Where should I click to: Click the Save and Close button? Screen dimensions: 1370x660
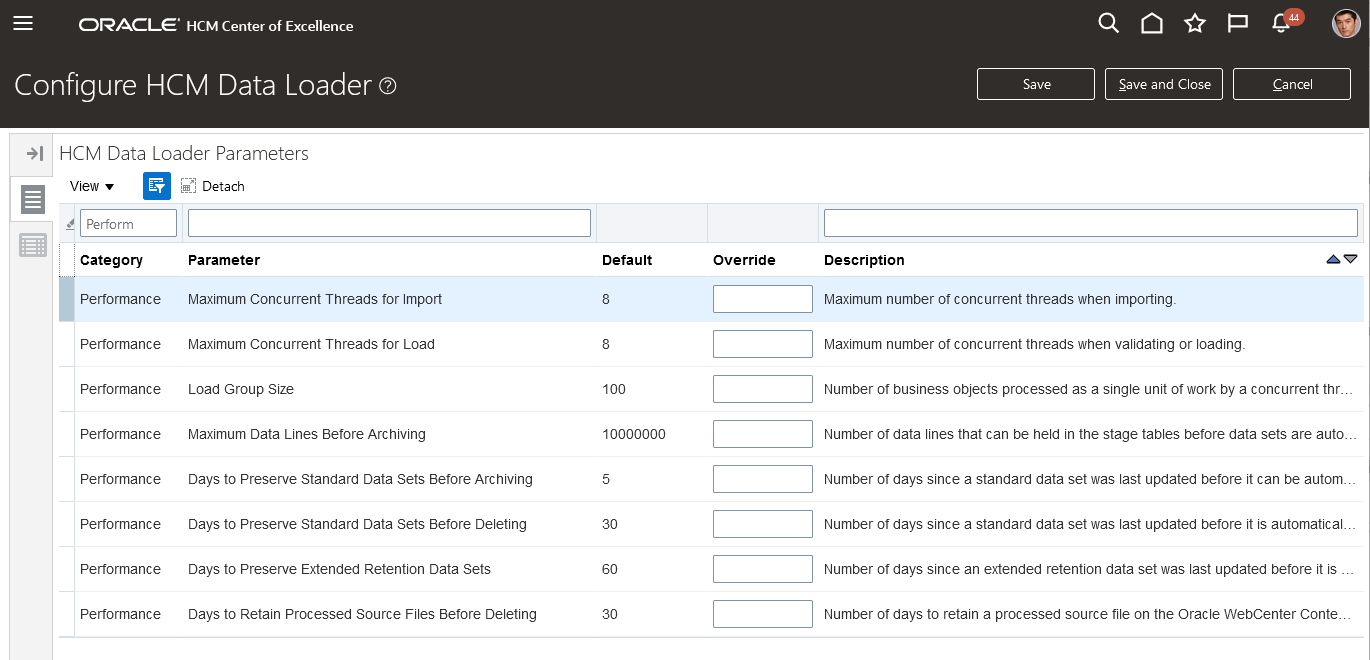(1164, 85)
